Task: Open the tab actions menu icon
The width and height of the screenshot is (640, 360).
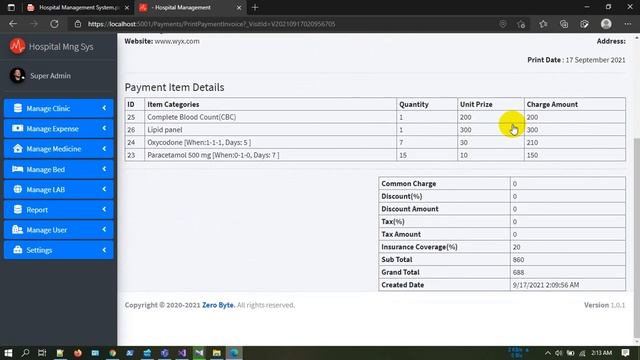Action: pos(11,7)
